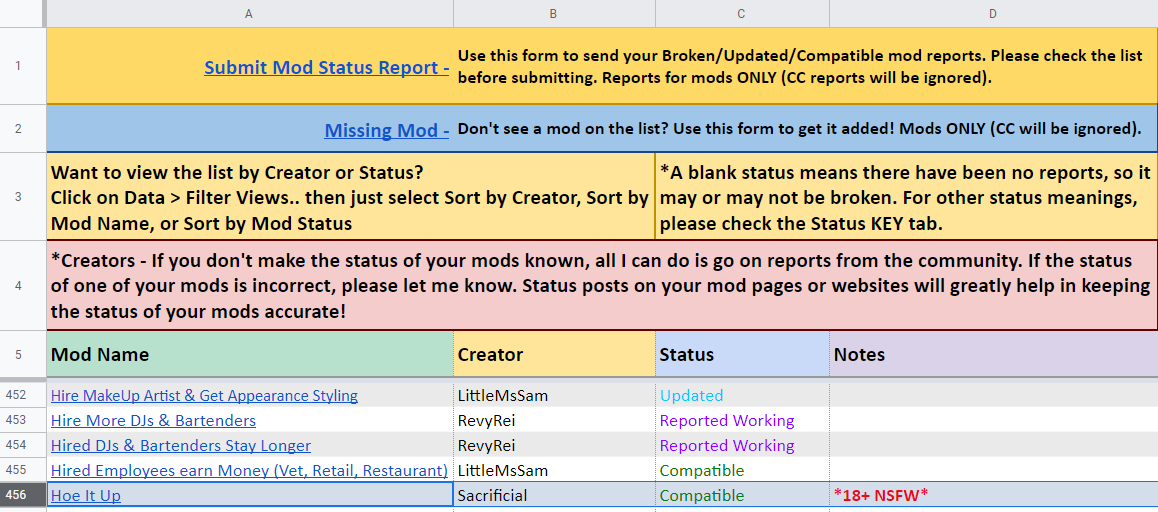Select the RevyRei cell in row 454
Screen dimensions: 1158x512
point(554,446)
